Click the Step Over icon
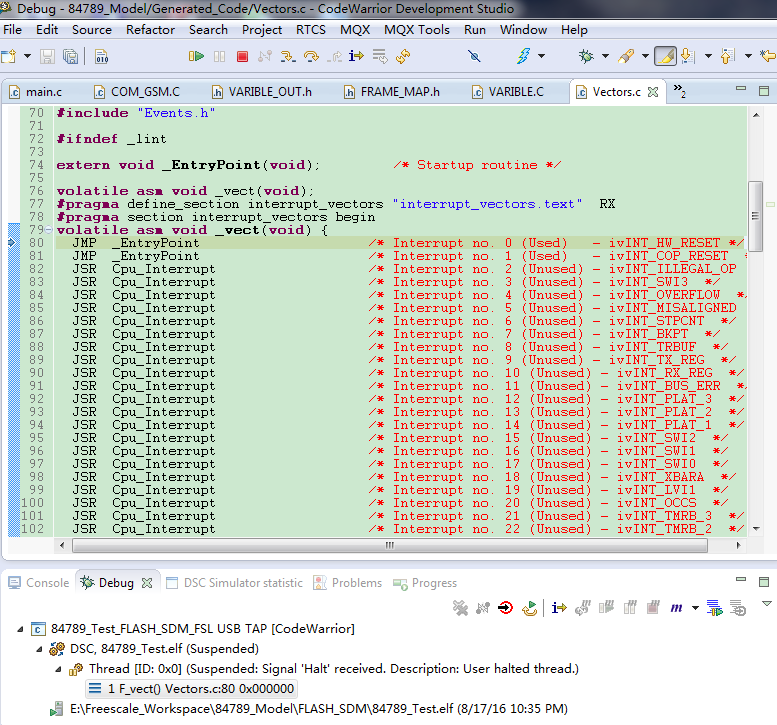This screenshot has width=777, height=725. (311, 56)
